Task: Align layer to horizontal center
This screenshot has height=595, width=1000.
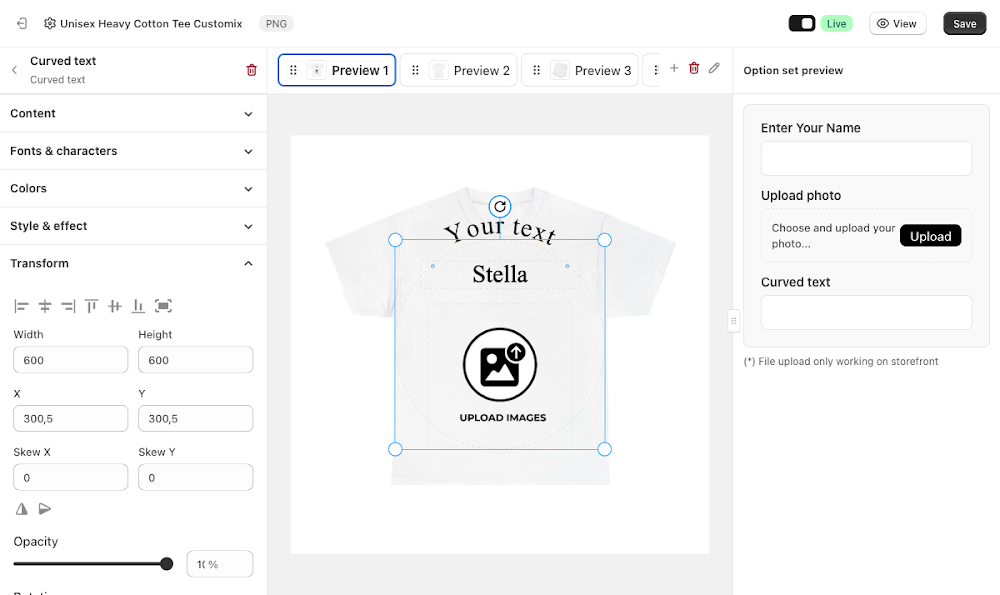Action: pos(45,306)
